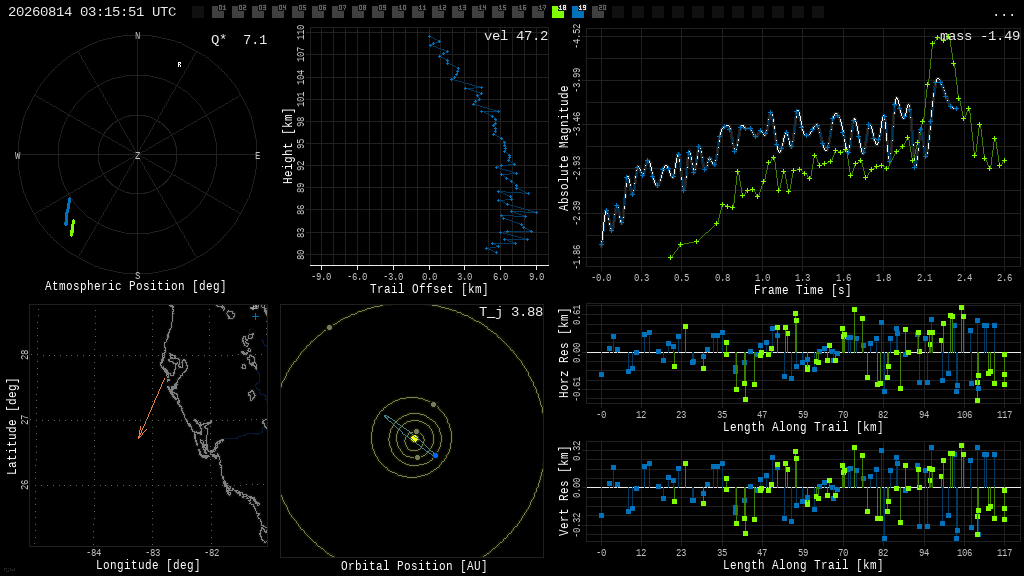Click the Q* 7.1 quality label

(x=239, y=40)
